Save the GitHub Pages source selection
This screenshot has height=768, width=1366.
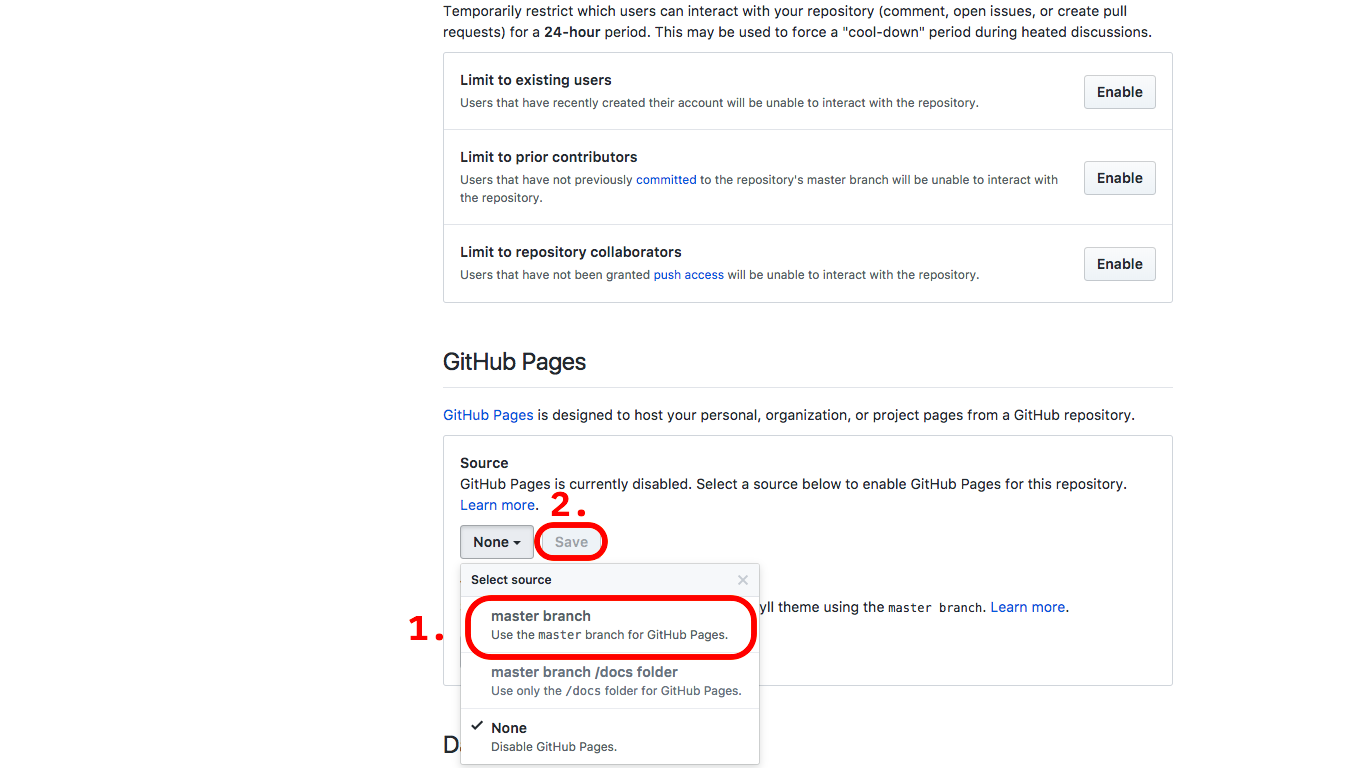(571, 541)
